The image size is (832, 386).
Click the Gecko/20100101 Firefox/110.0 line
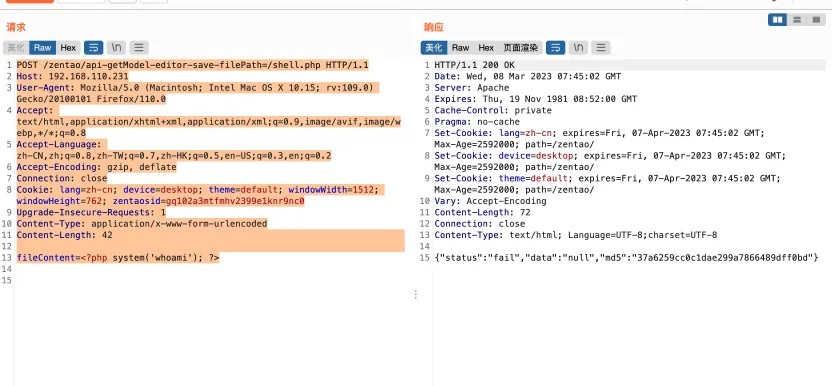[91, 99]
